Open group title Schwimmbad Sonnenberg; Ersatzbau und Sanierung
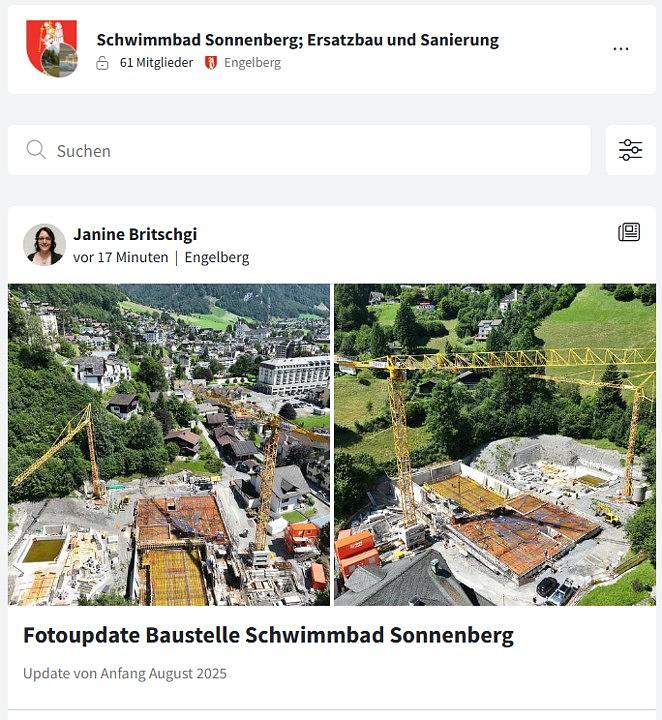This screenshot has height=720, width=662. click(297, 40)
